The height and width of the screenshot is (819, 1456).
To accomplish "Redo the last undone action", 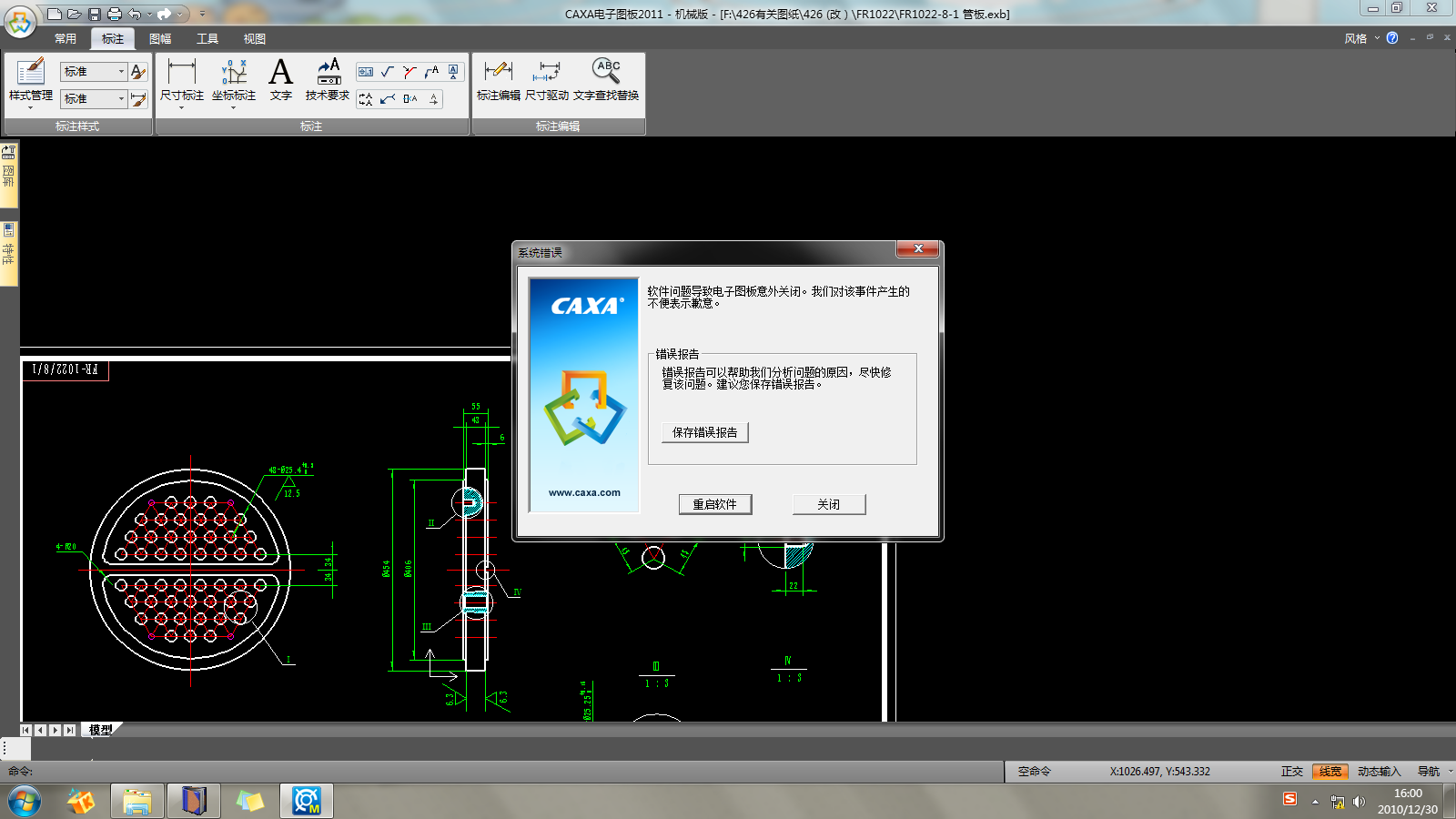I will click(164, 14).
